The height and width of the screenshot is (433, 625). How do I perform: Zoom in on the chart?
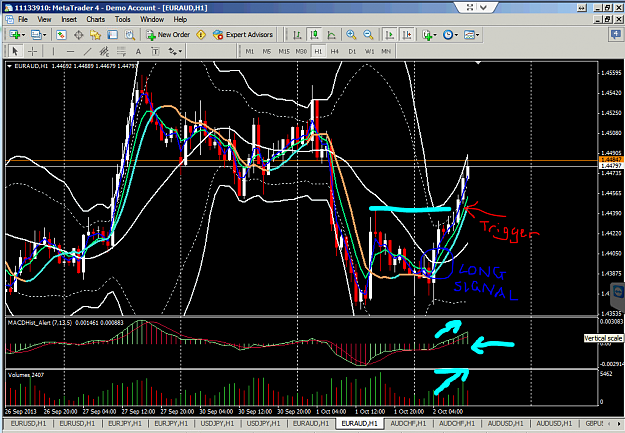tap(351, 35)
